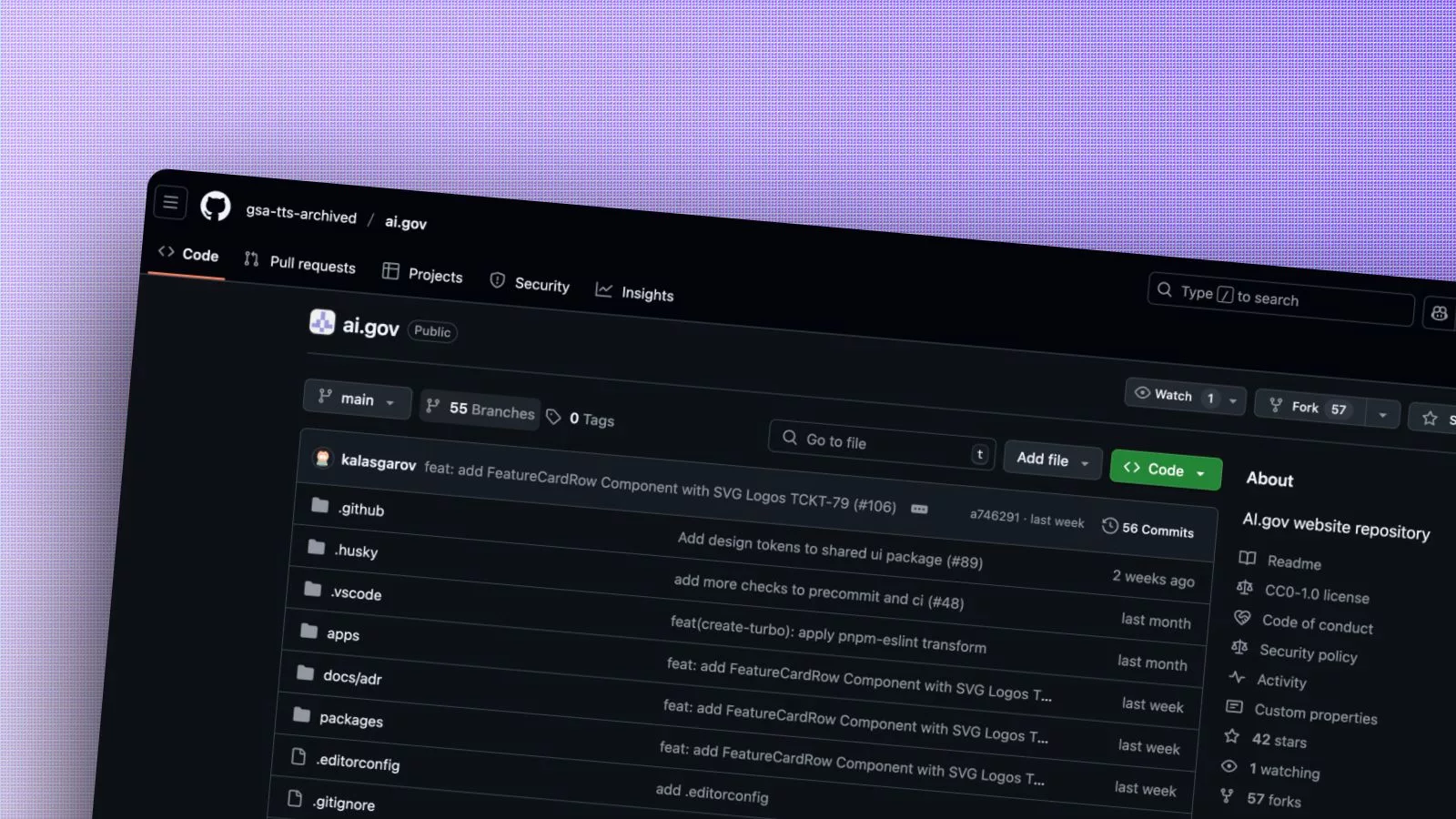Focus the Go to file field

(x=881, y=444)
